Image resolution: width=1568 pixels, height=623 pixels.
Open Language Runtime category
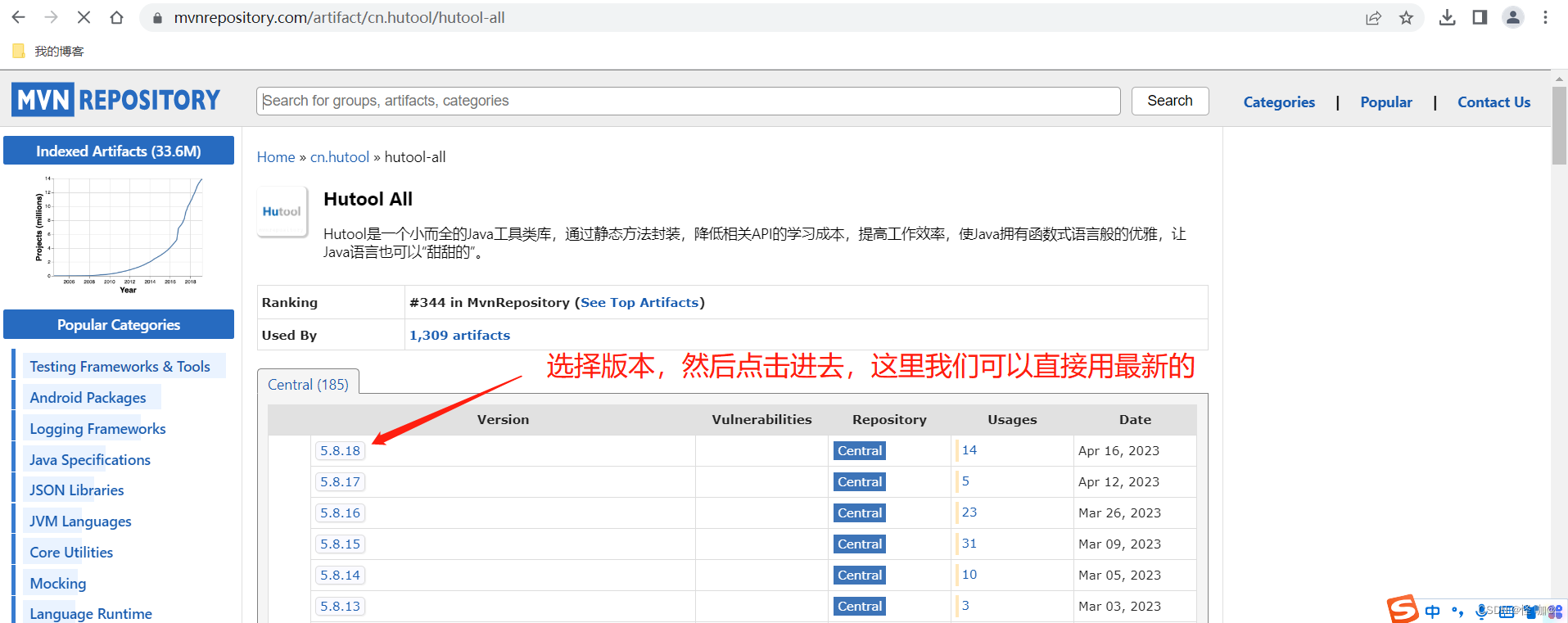pyautogui.click(x=91, y=613)
